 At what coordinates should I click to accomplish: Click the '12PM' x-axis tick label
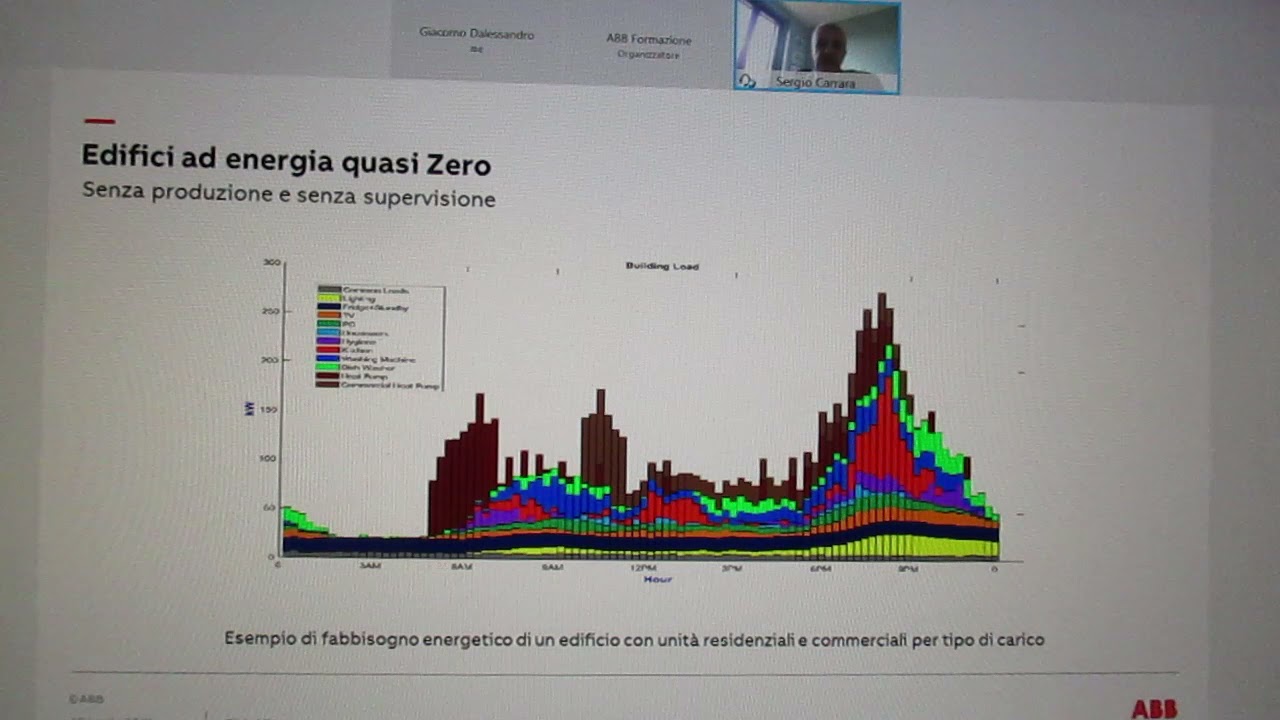point(644,568)
